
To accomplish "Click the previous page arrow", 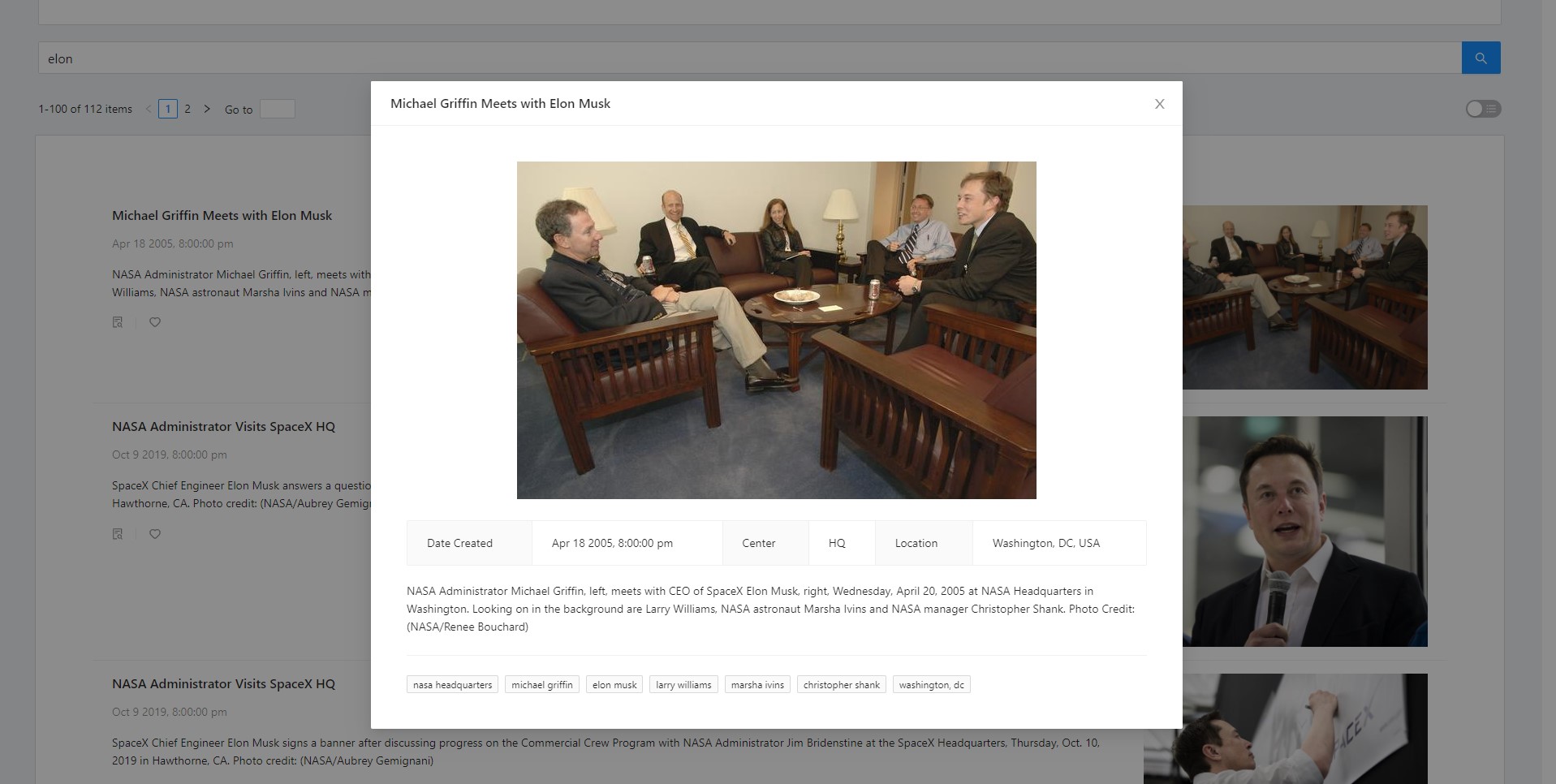I will click(x=148, y=109).
